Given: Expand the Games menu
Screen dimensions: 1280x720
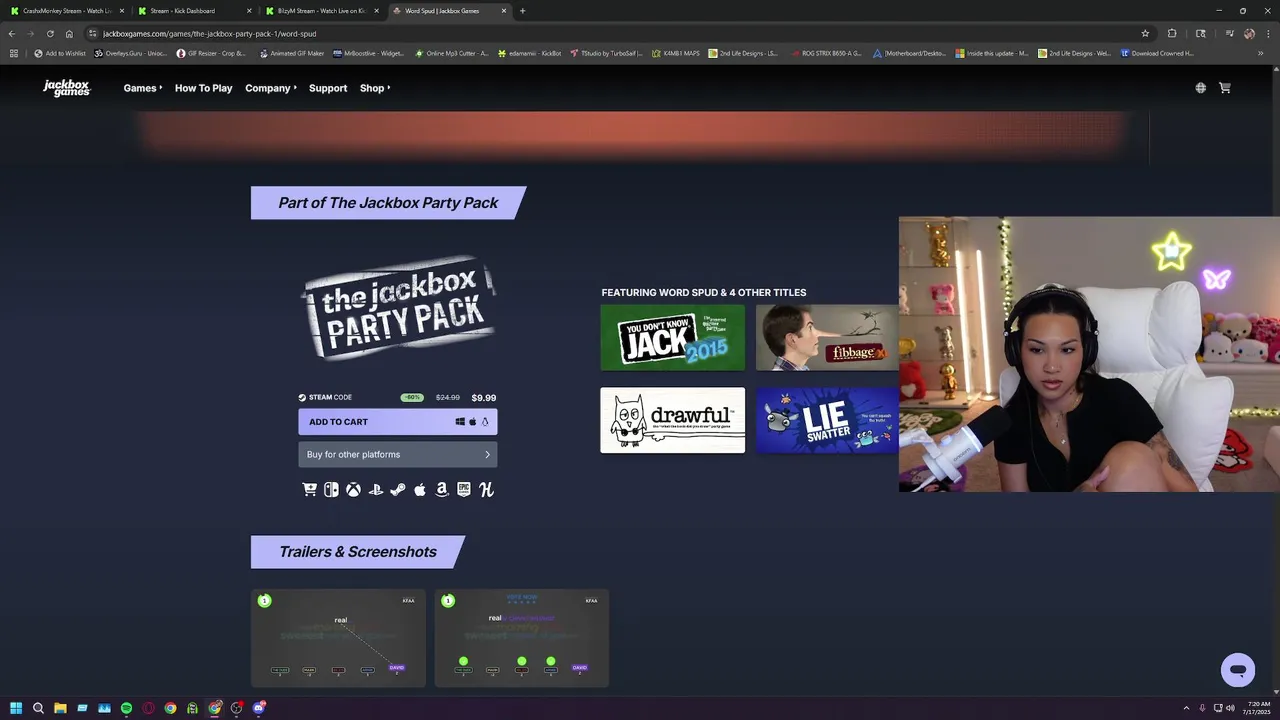Looking at the screenshot, I should point(143,88).
